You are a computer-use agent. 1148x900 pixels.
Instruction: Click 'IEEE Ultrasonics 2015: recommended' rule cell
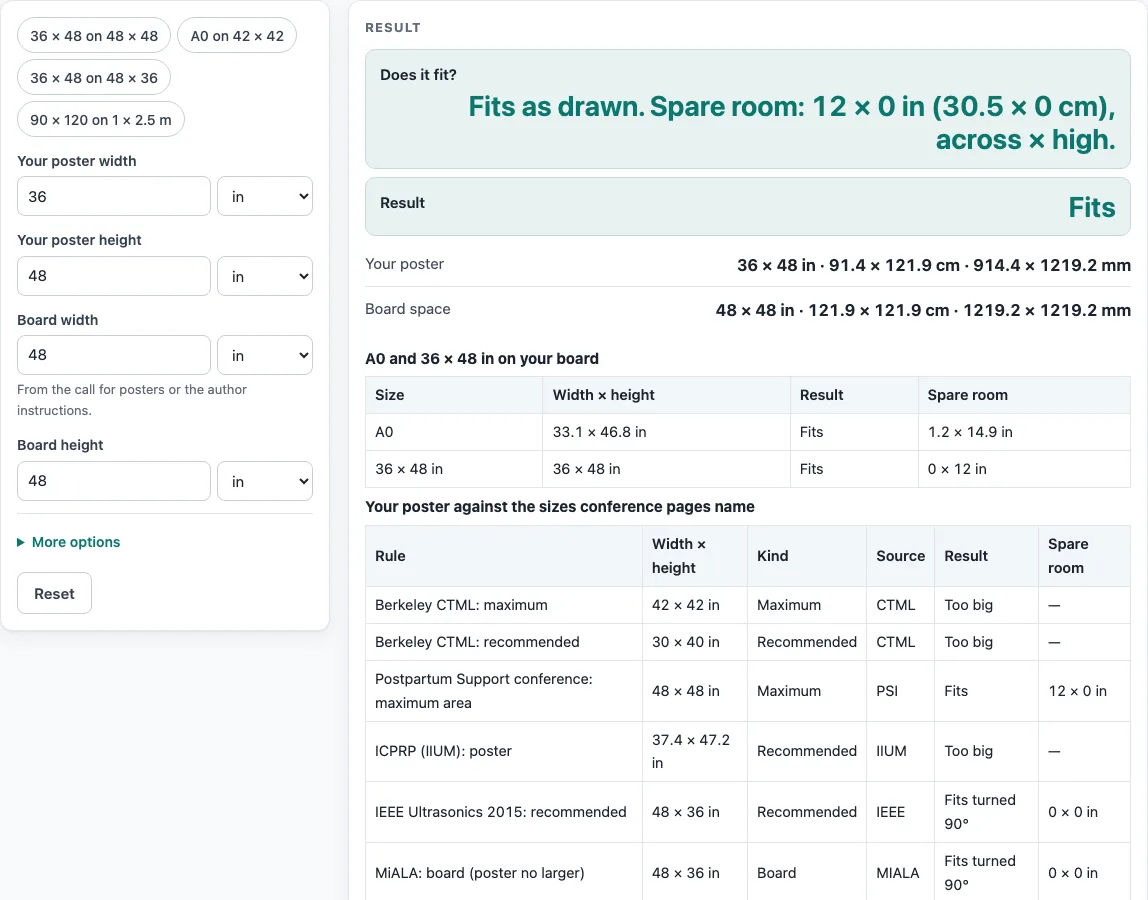pyautogui.click(x=504, y=811)
